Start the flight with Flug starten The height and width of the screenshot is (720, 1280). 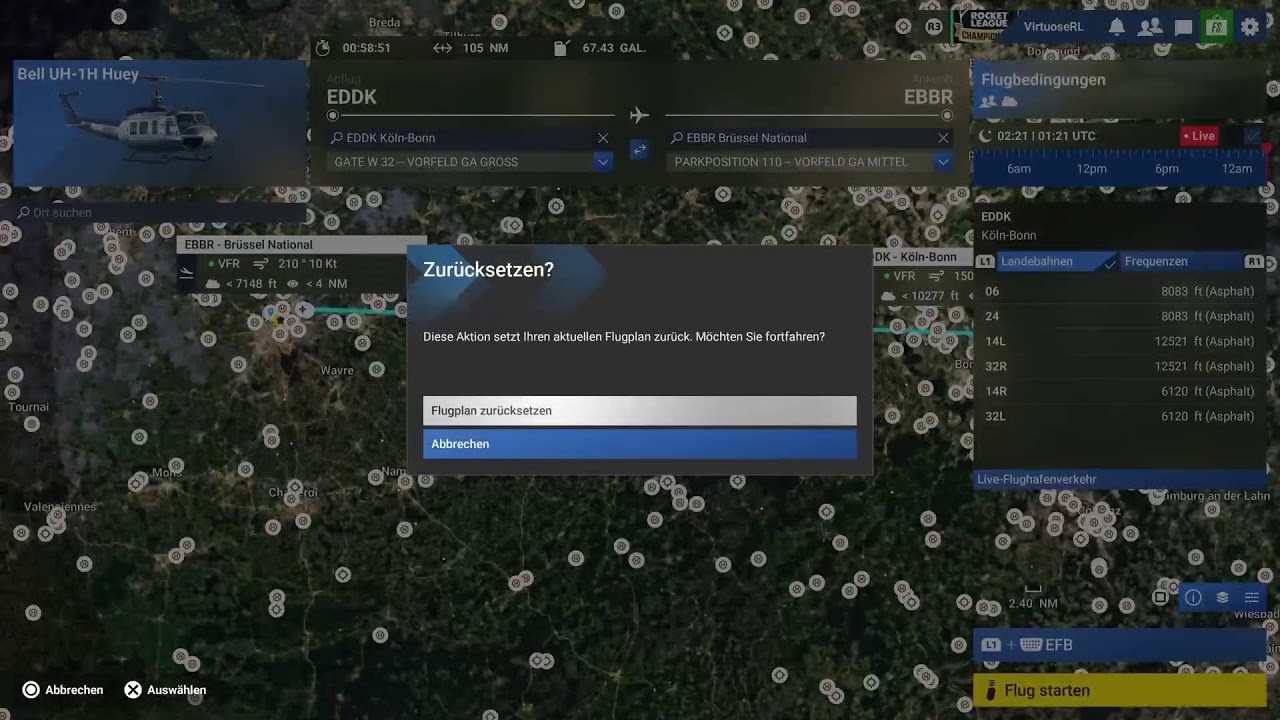tap(1120, 690)
